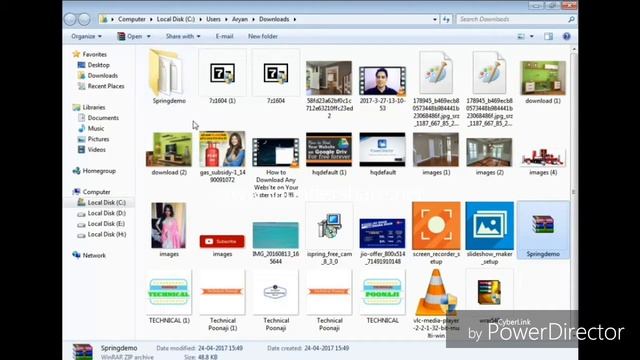Click the E-mail toolbar button
Screen dimensions: 640x360
(224, 36)
